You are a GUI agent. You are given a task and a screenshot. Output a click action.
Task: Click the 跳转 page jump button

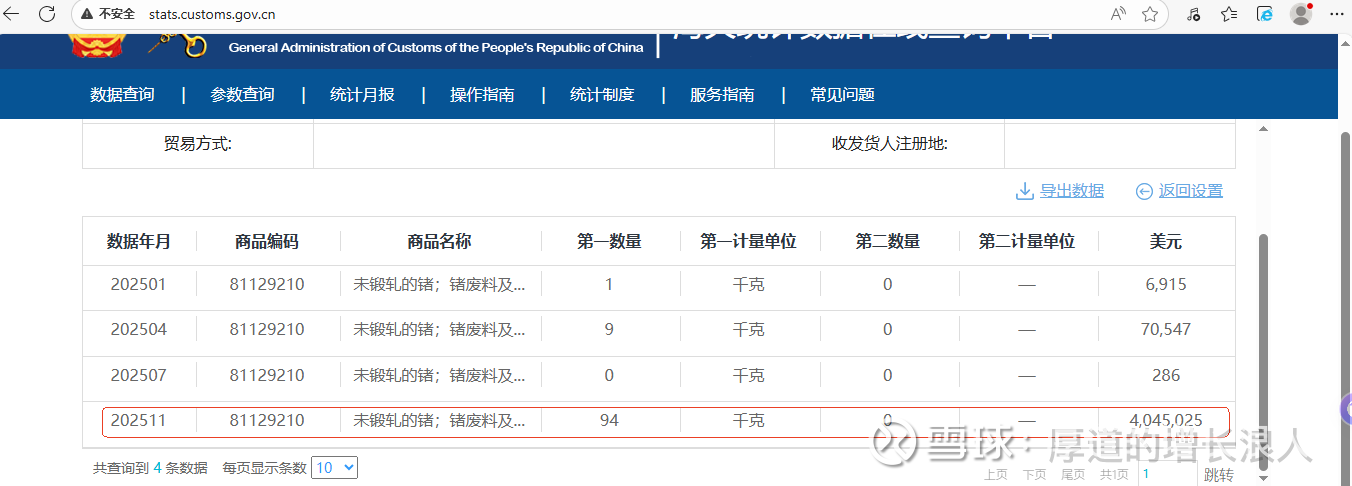1218,475
